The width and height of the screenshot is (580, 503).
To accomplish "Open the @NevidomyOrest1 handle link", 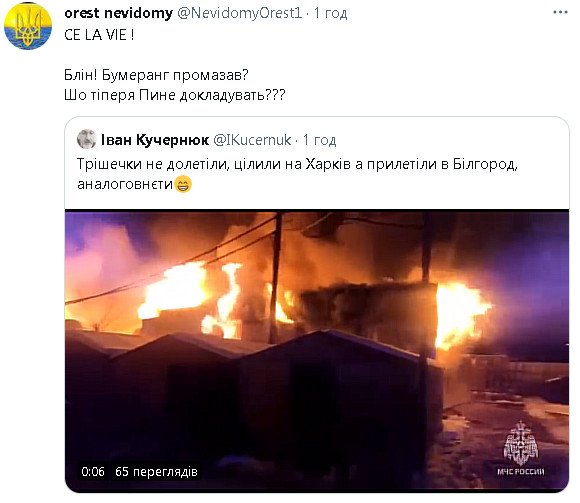I will point(240,13).
